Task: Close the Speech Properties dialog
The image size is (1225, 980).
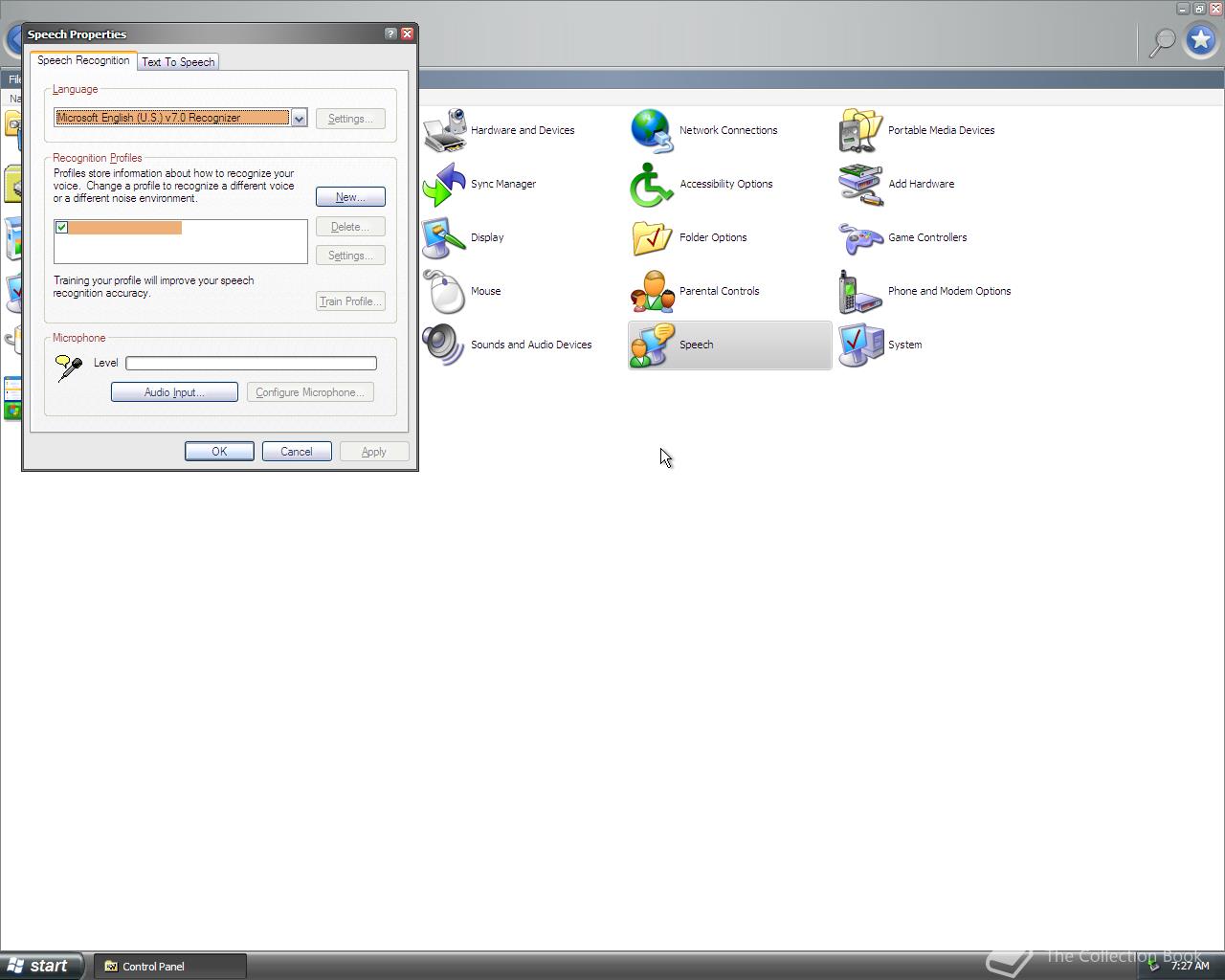Action: click(408, 33)
